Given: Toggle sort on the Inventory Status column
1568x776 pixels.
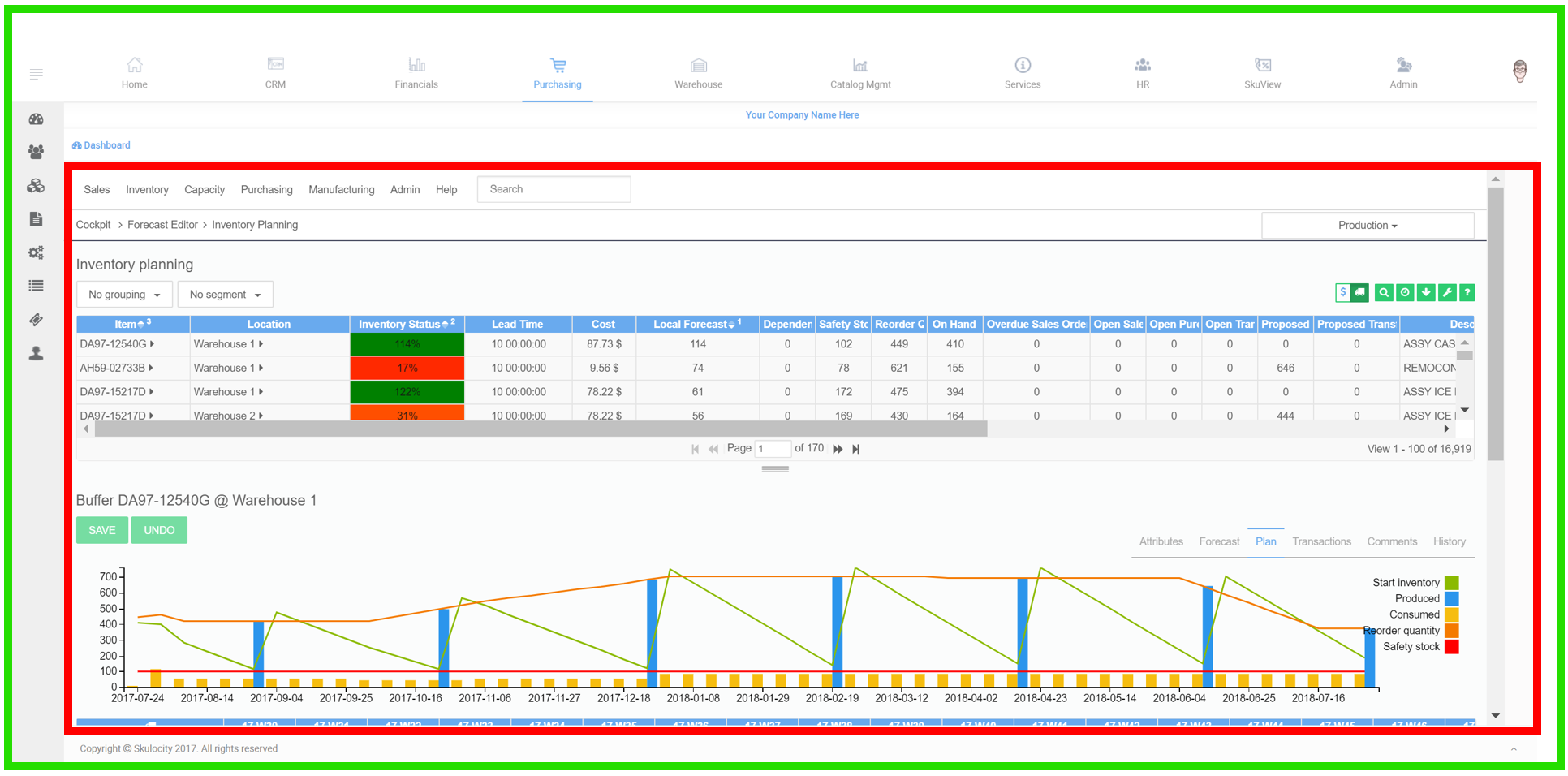Looking at the screenshot, I should click(x=406, y=323).
